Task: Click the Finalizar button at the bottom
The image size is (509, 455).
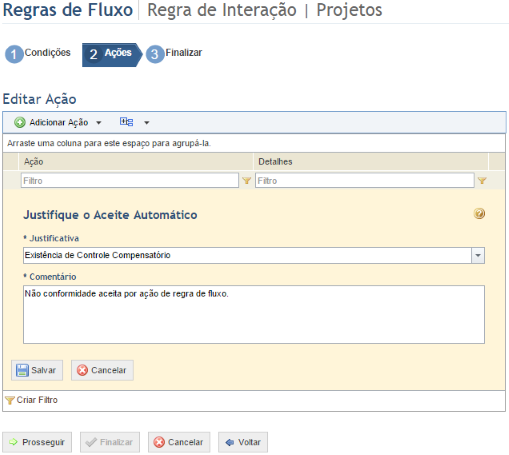Action: point(110,442)
